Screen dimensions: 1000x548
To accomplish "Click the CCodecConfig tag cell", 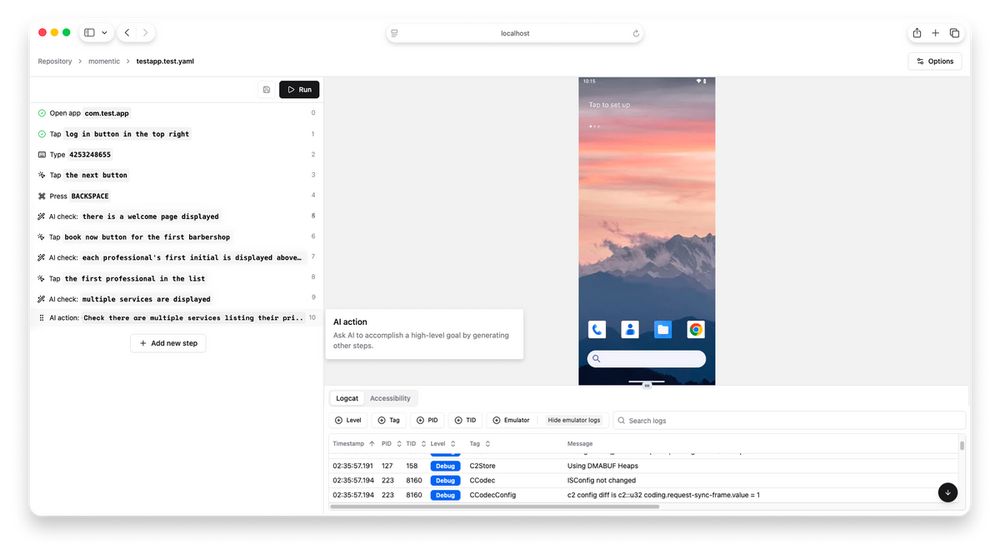I will point(492,495).
